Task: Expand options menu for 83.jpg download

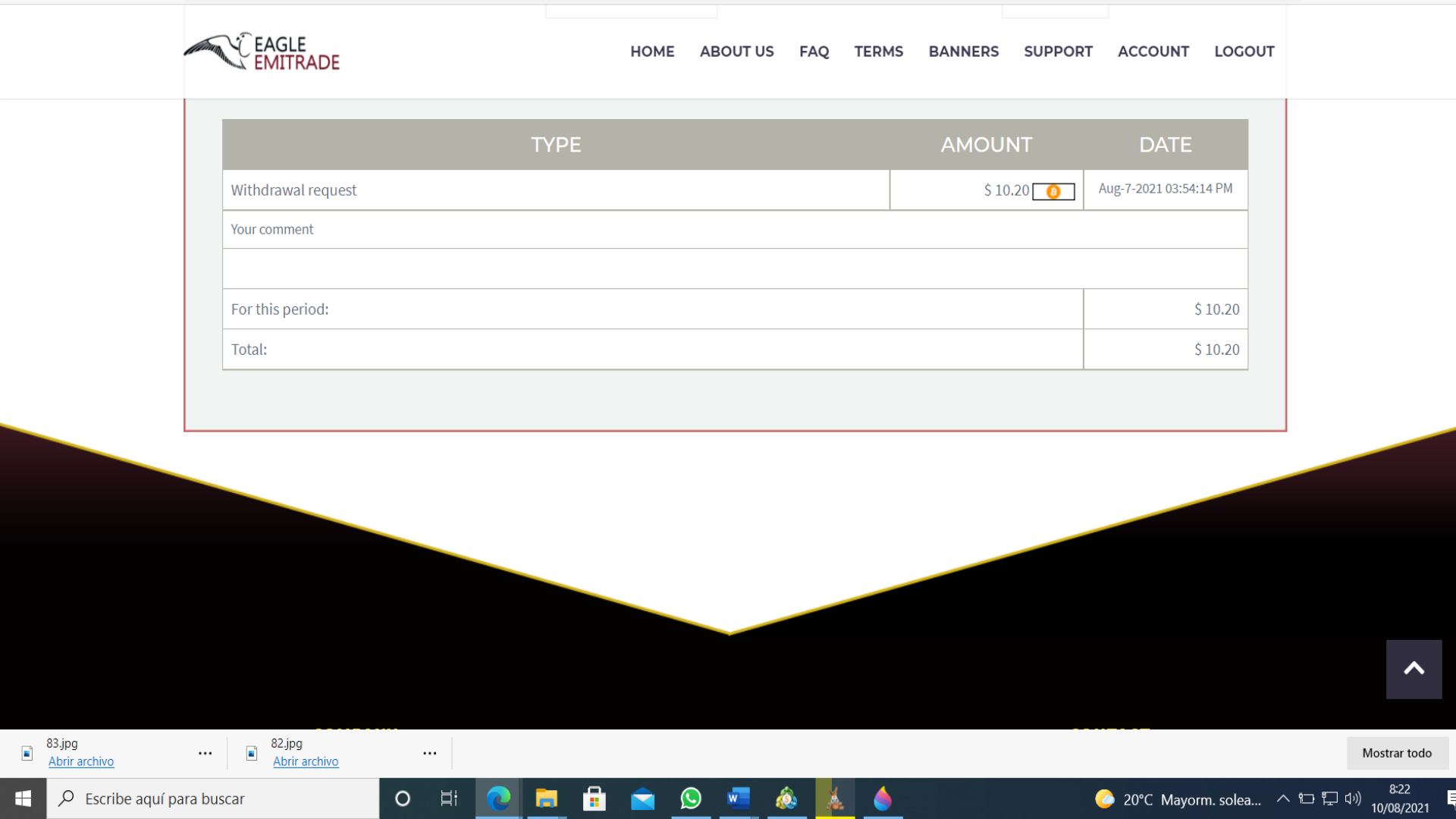Action: tap(205, 753)
